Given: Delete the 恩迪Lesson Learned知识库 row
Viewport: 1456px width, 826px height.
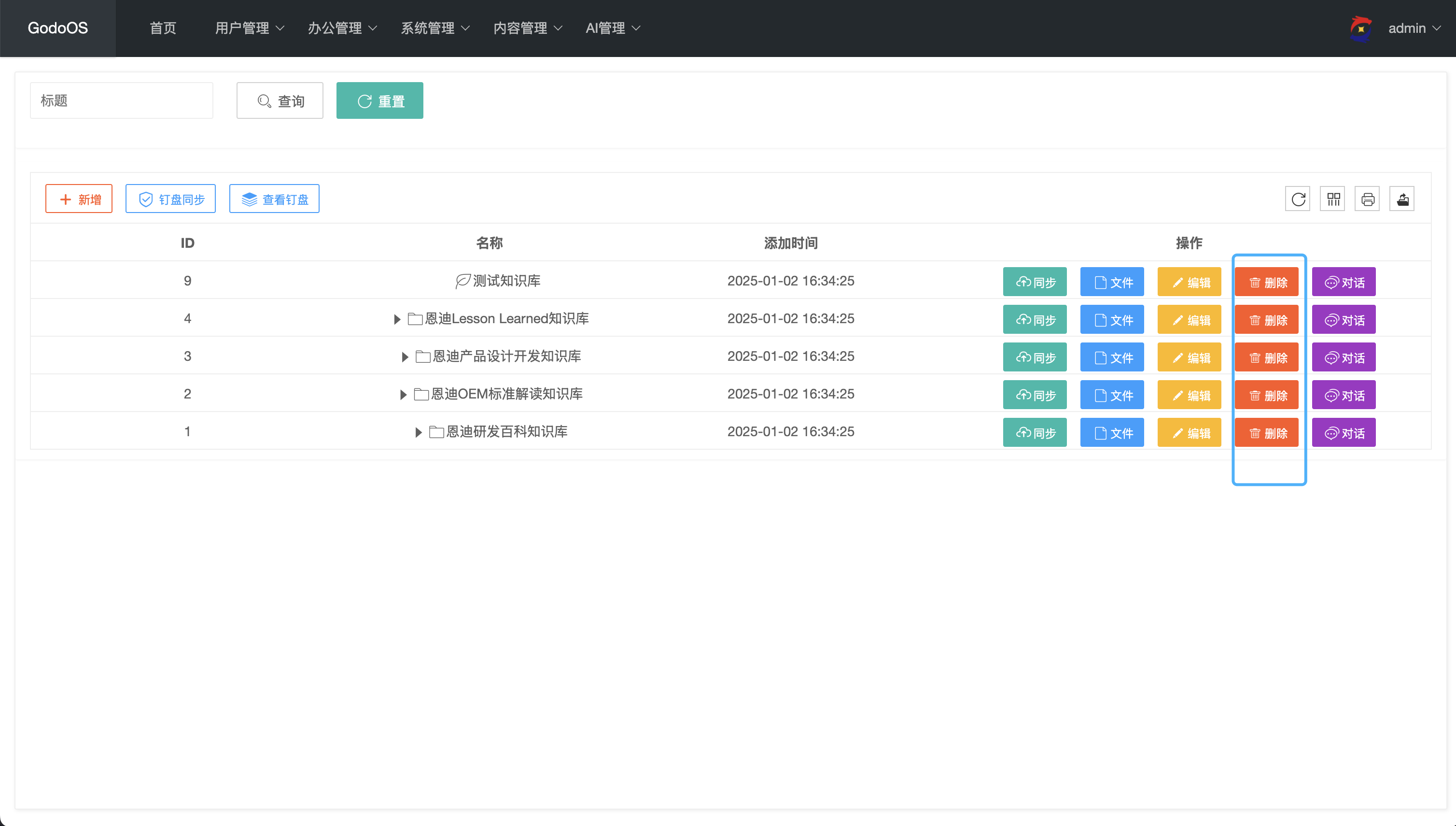Looking at the screenshot, I should point(1266,320).
